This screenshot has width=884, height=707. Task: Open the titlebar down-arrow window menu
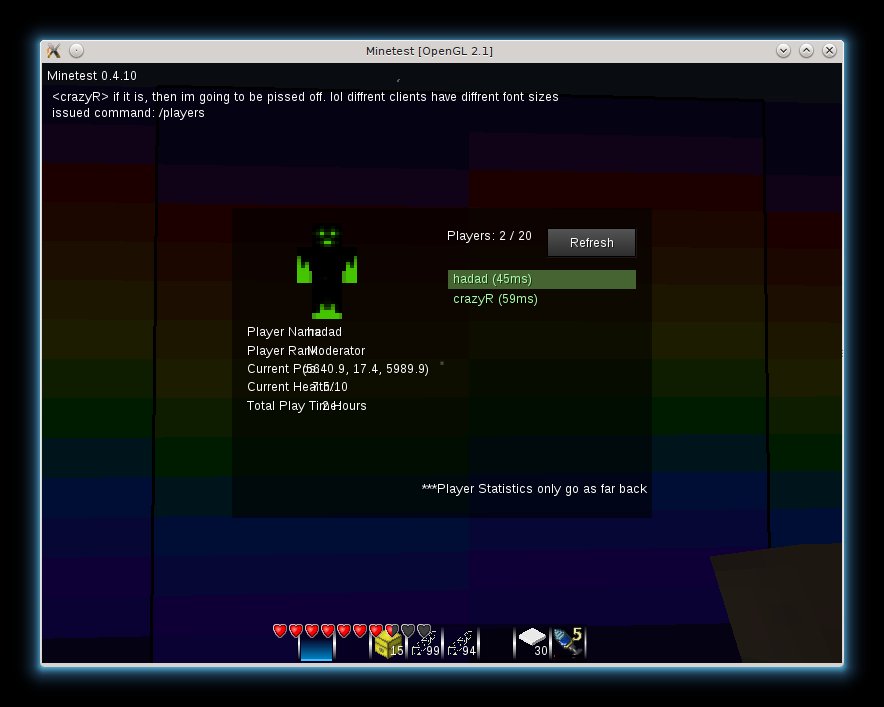point(783,51)
